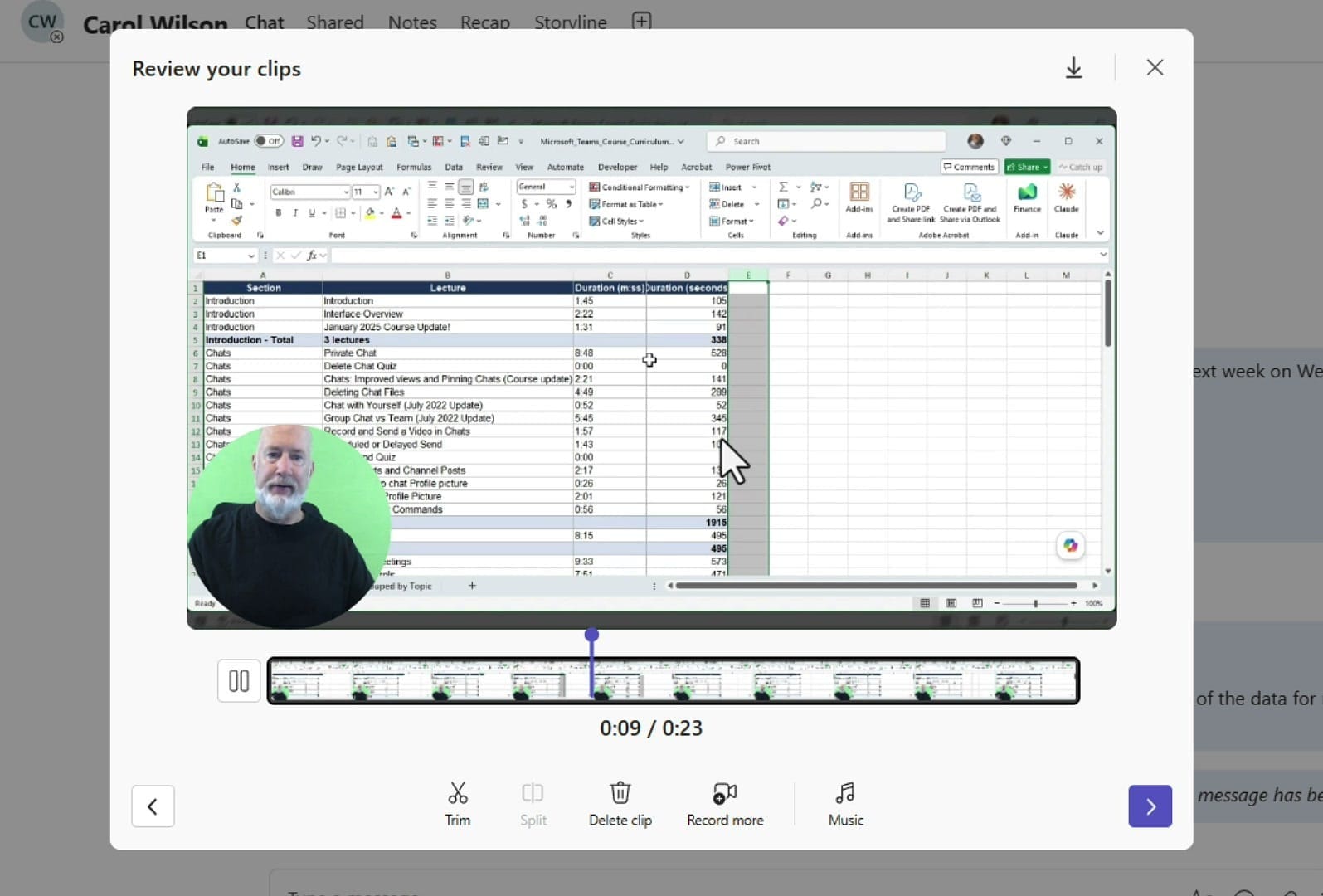
Task: Open the Notes tab in Teams
Action: tap(412, 22)
